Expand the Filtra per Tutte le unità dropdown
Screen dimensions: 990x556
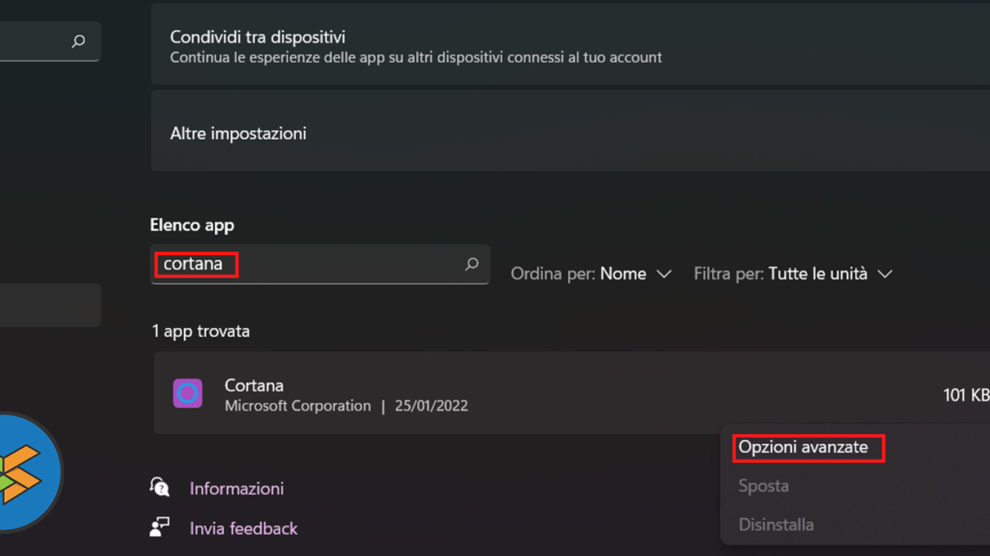[x=792, y=273]
